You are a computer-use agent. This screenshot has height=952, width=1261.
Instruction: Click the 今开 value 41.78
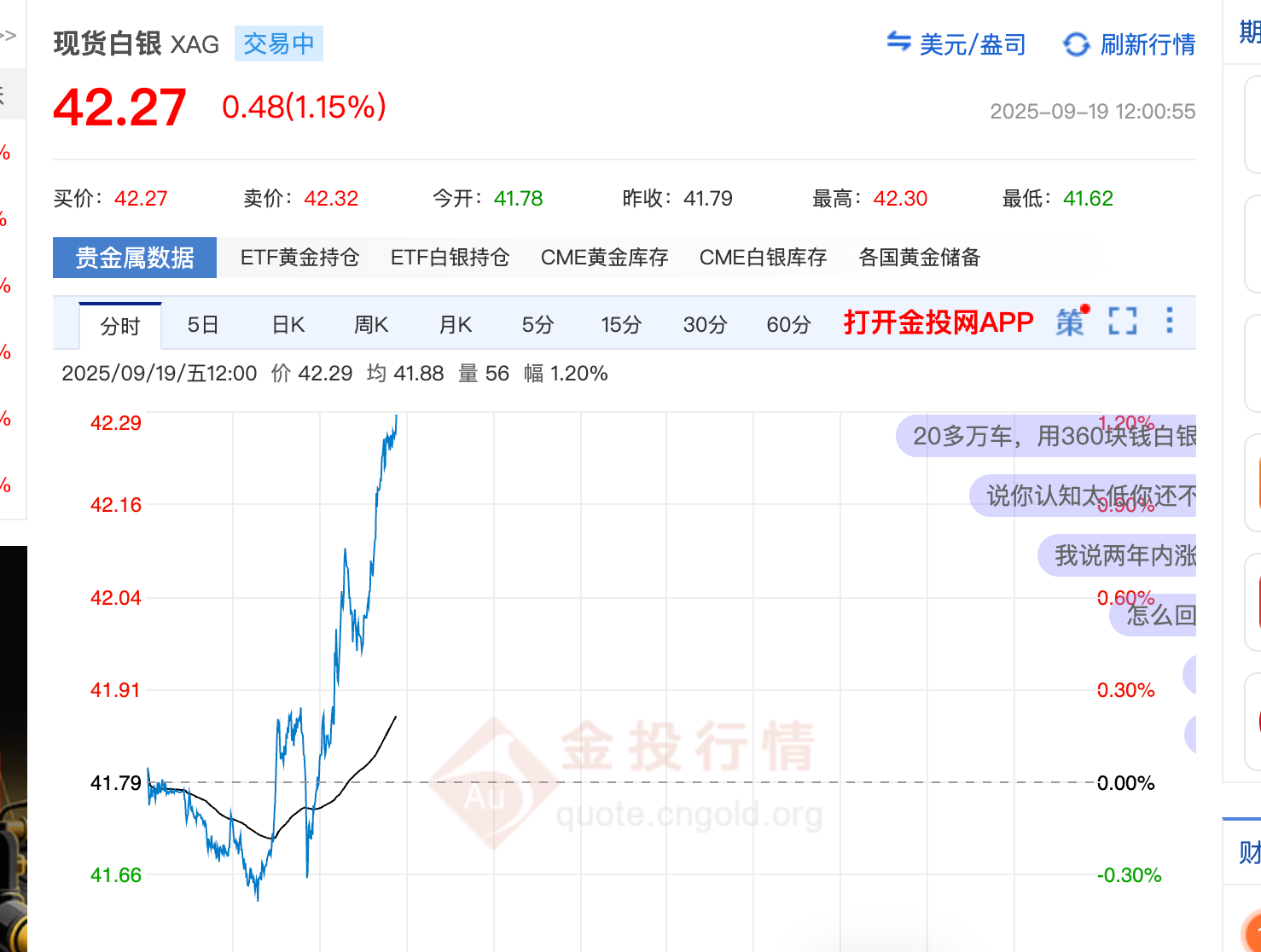point(518,199)
